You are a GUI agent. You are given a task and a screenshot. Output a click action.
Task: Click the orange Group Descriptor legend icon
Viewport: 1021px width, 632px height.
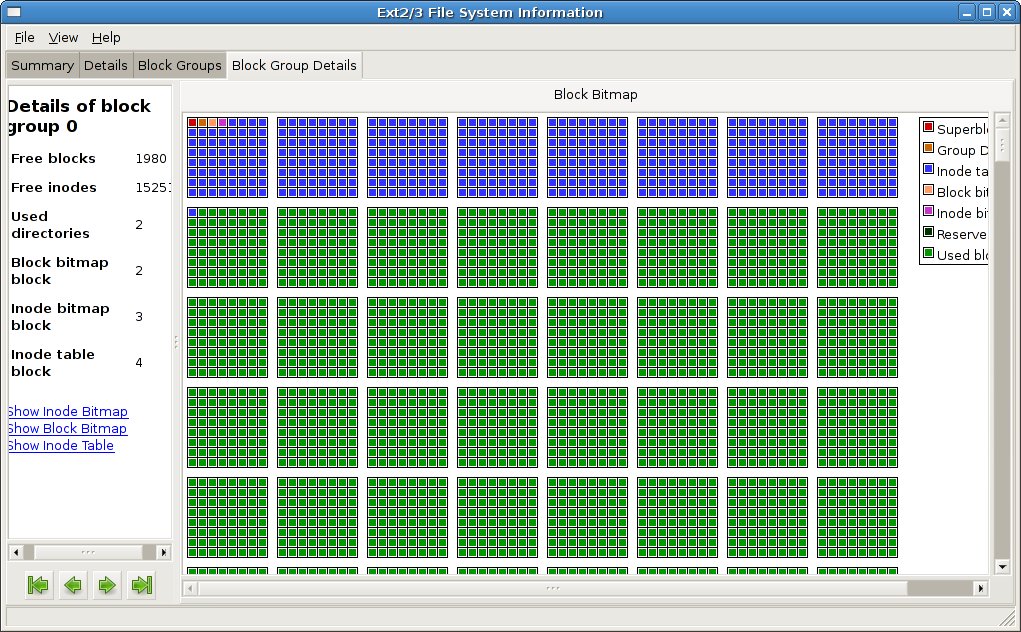click(928, 150)
